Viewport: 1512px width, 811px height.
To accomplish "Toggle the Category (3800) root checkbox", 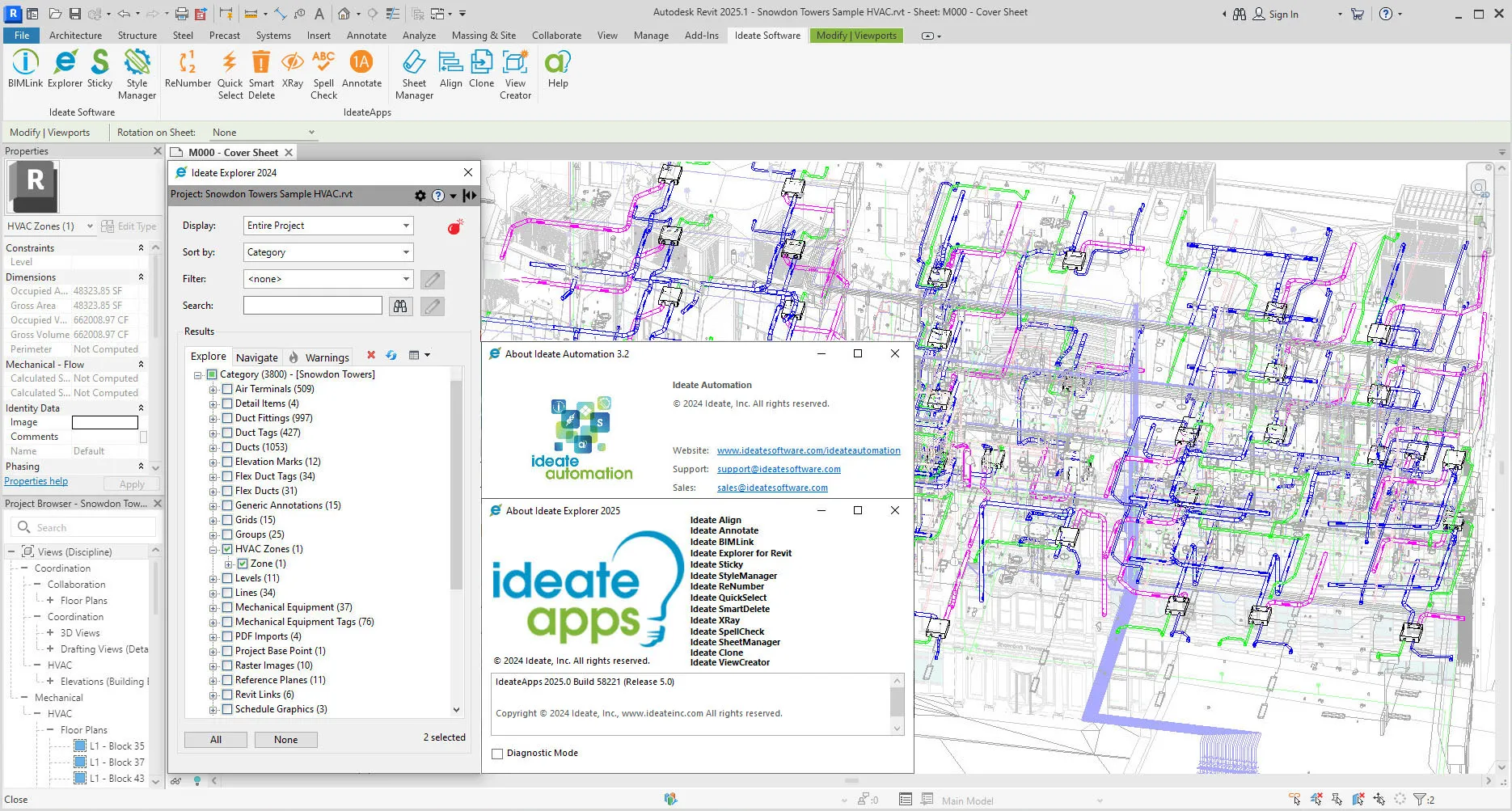I will click(212, 374).
